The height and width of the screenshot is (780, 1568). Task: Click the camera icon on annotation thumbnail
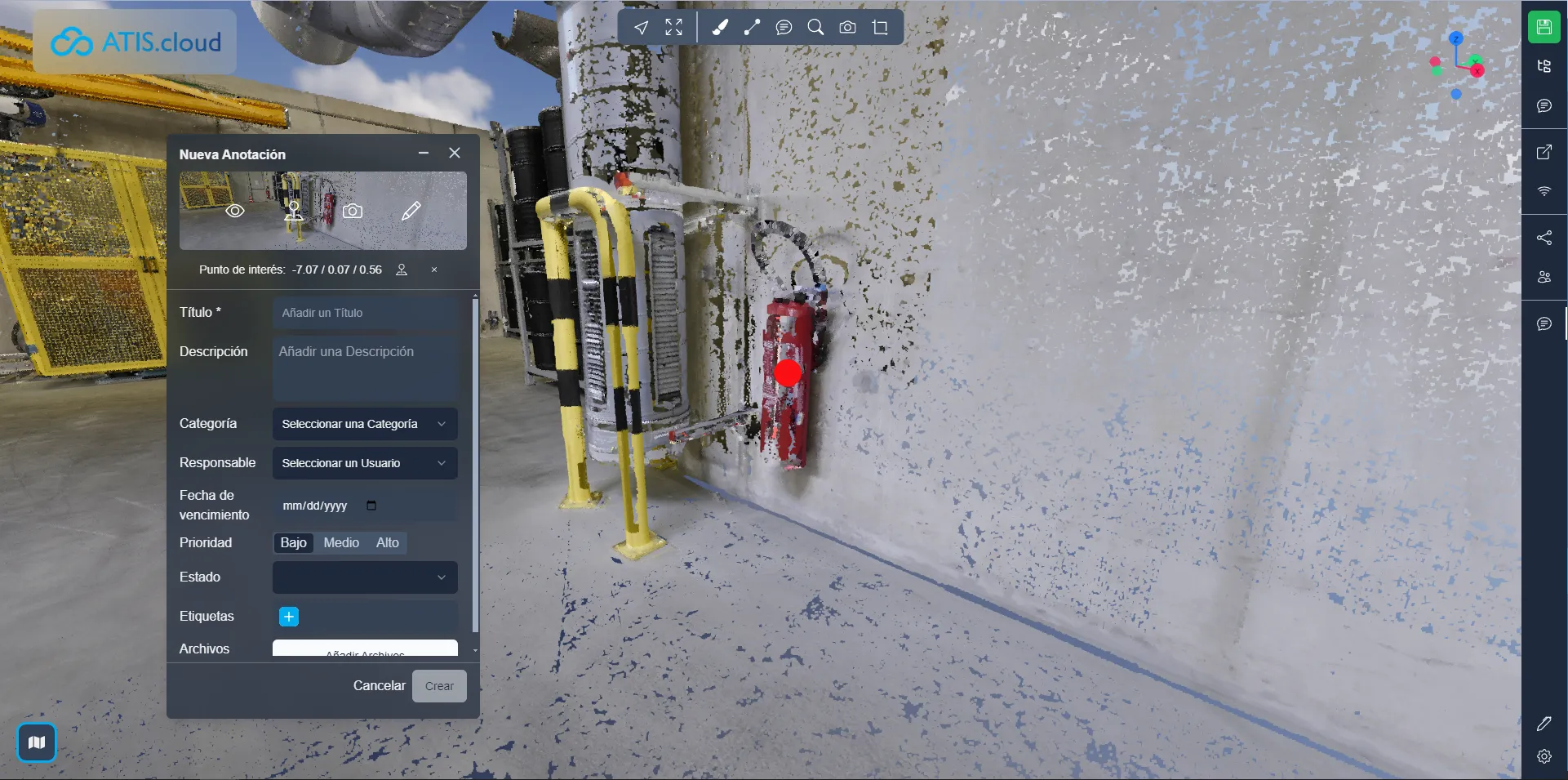click(353, 211)
